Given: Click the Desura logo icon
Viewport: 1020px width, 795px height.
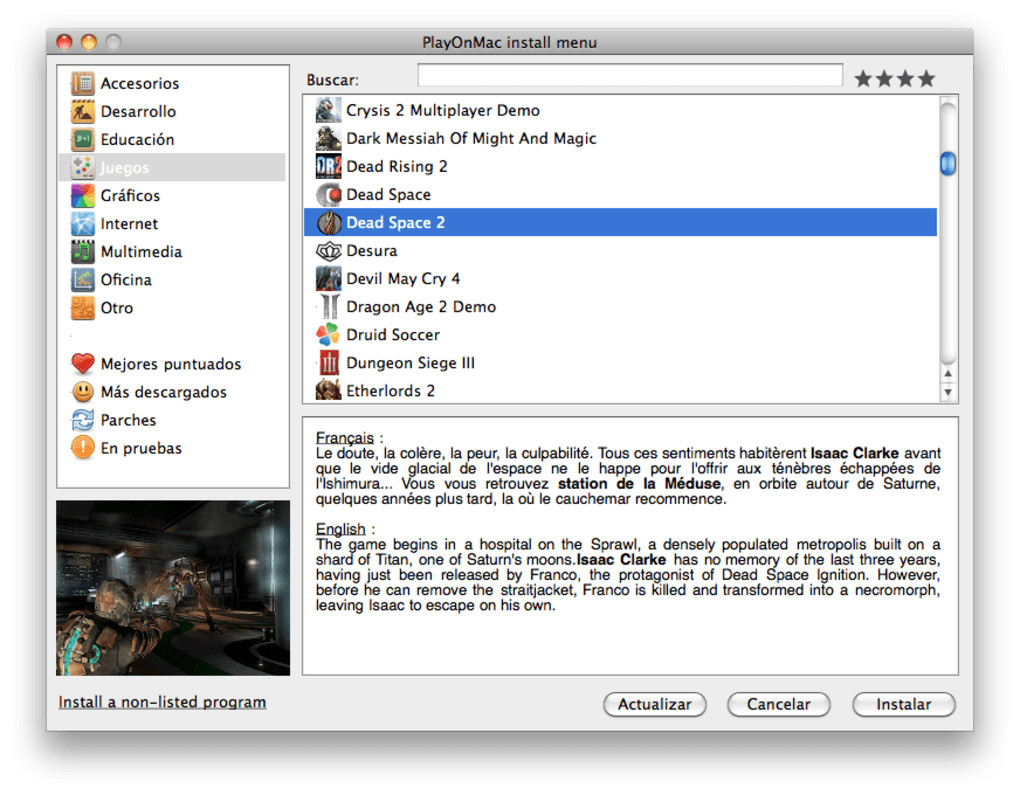Looking at the screenshot, I should tap(329, 250).
